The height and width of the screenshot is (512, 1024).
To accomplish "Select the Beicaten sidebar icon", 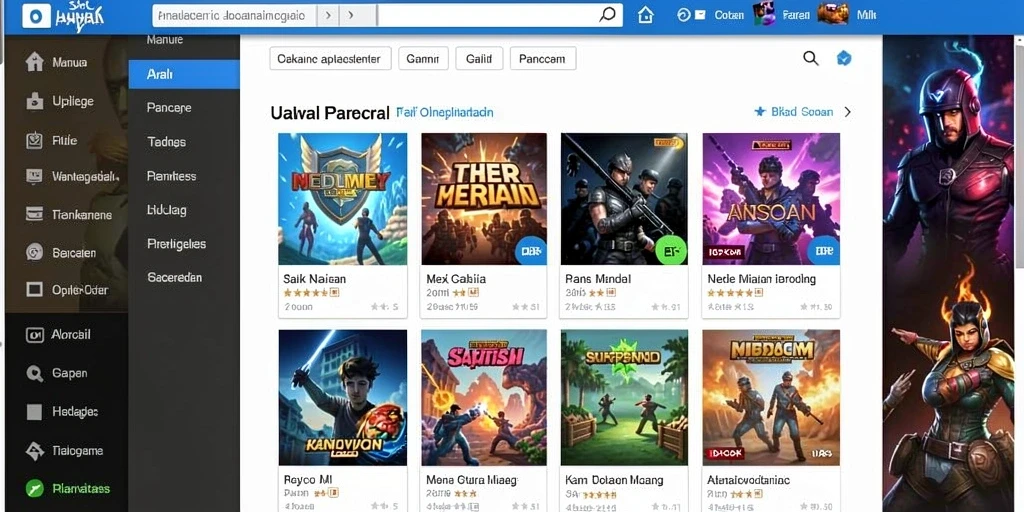I will (x=34, y=252).
